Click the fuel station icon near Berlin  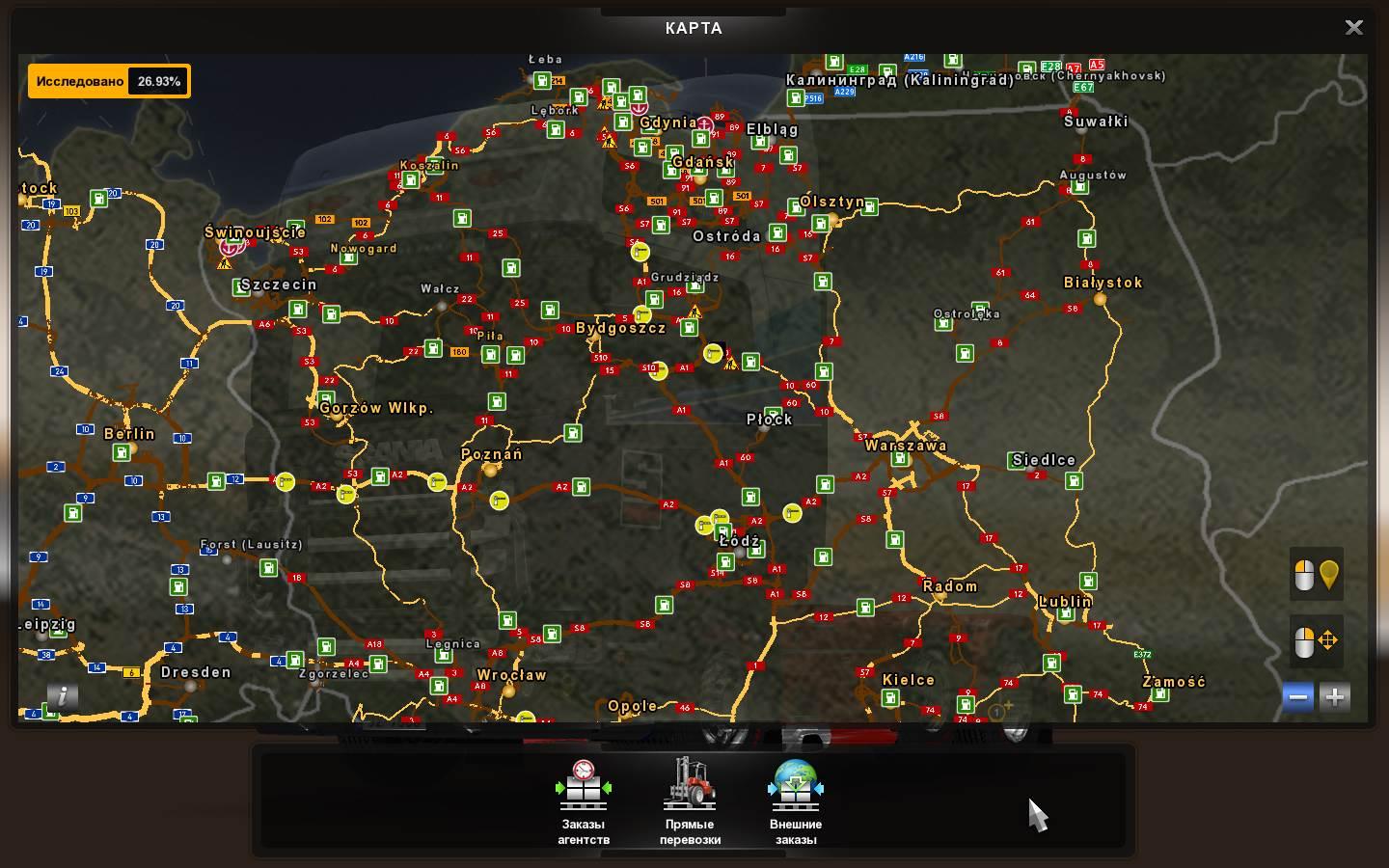[121, 451]
